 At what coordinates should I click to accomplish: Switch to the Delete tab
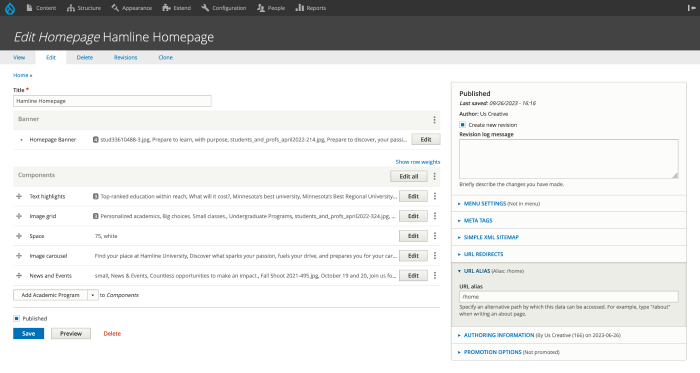(85, 57)
